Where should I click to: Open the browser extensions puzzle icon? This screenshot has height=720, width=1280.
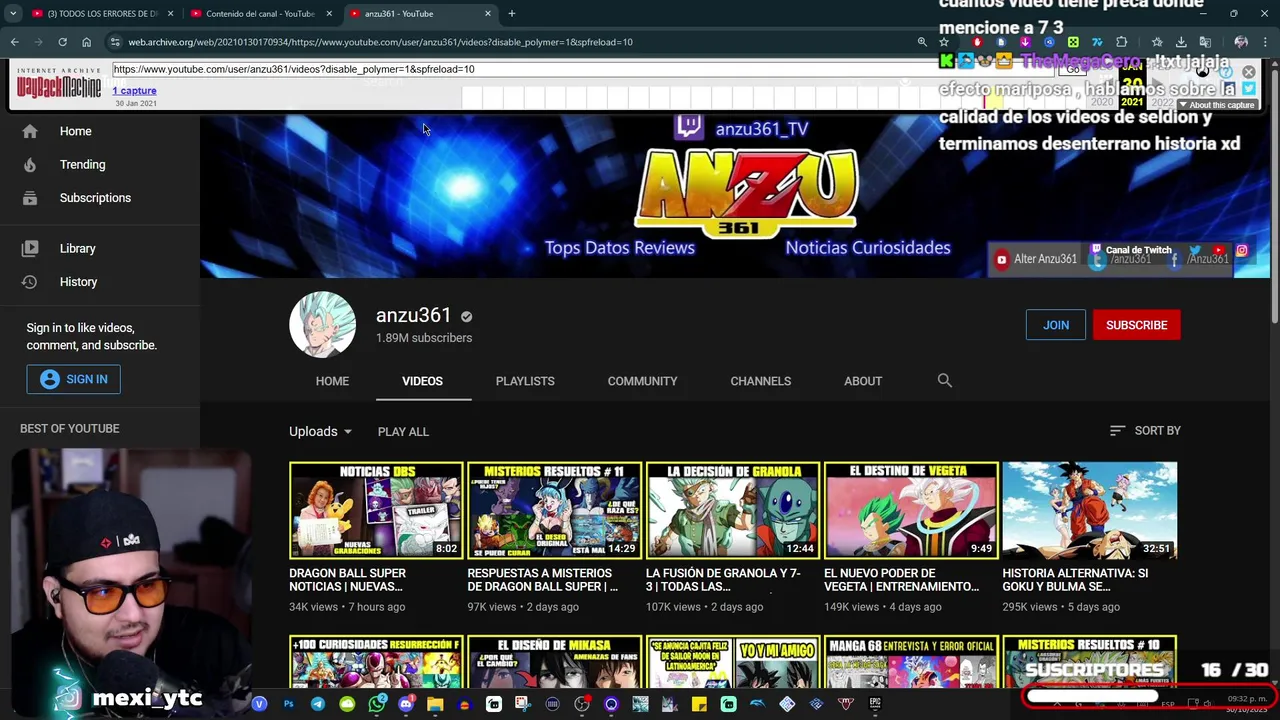[1121, 42]
